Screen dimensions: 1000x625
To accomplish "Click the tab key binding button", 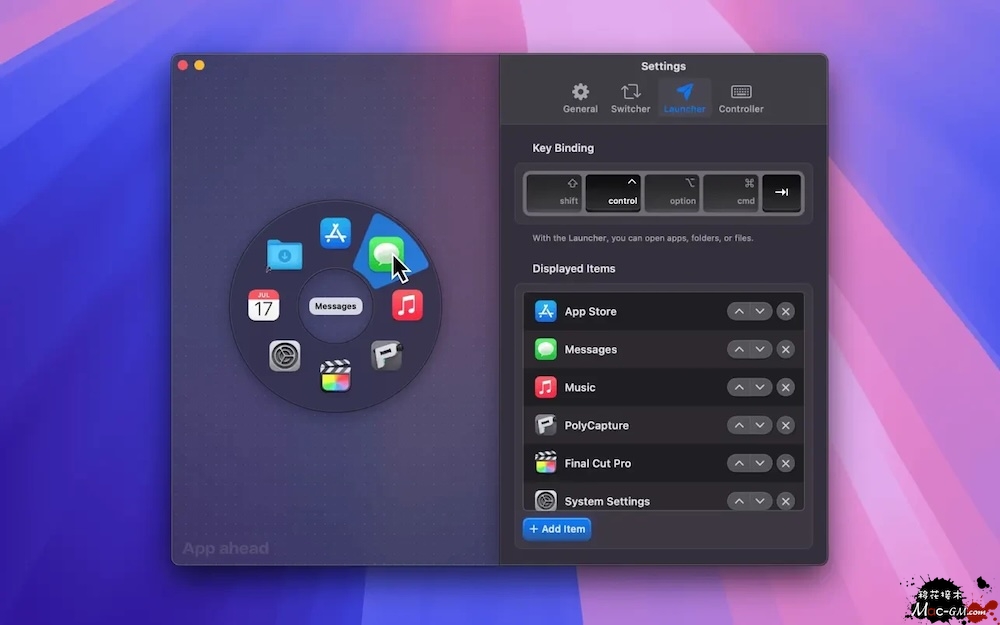I will point(781,192).
